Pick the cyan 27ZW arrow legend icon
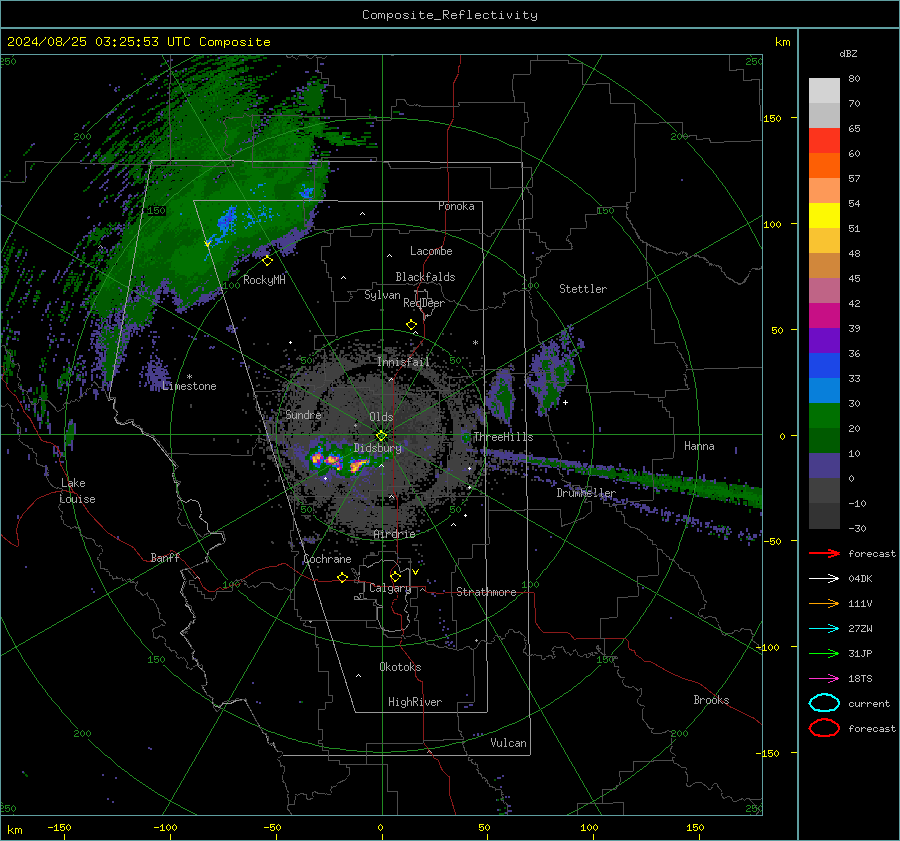Screen dimensions: 900x841 pyautogui.click(x=824, y=629)
